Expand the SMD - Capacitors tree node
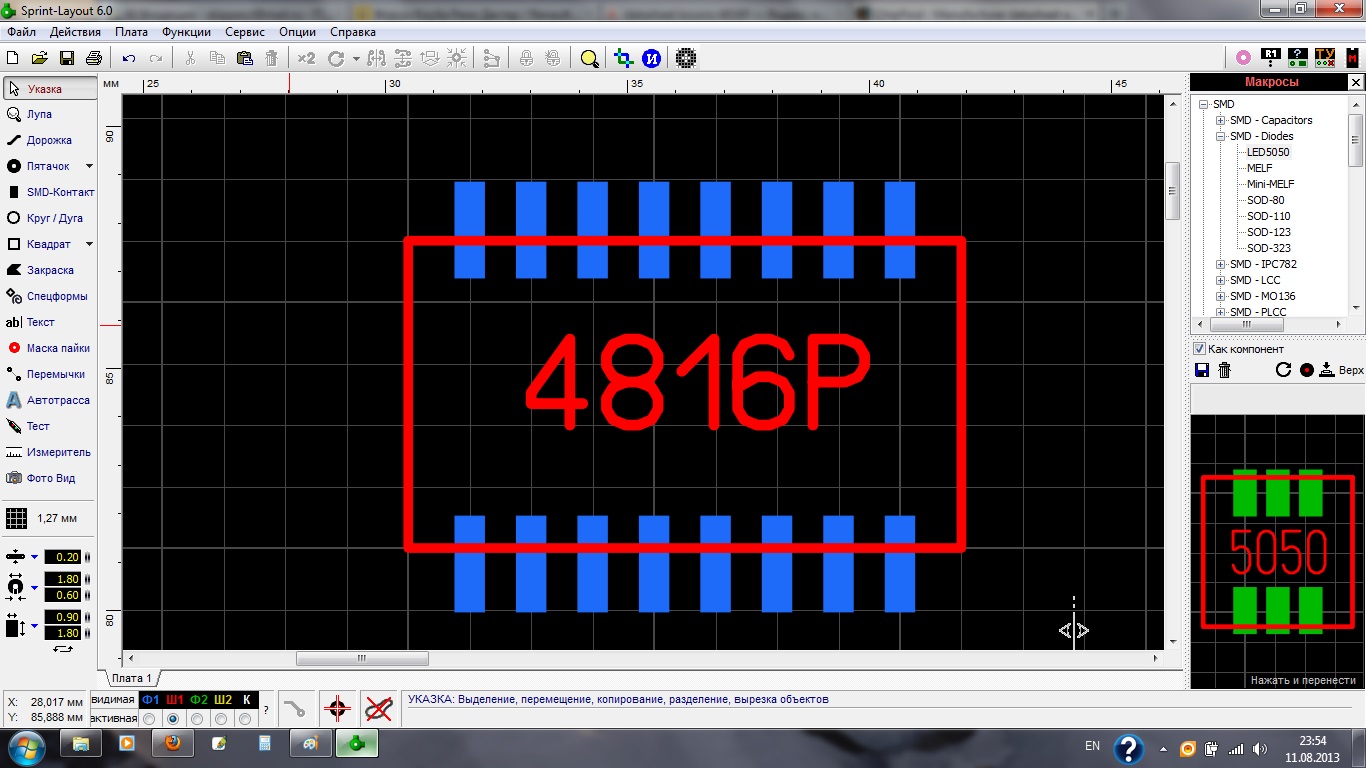Screen dimensions: 1366x768 pyautogui.click(x=1221, y=120)
